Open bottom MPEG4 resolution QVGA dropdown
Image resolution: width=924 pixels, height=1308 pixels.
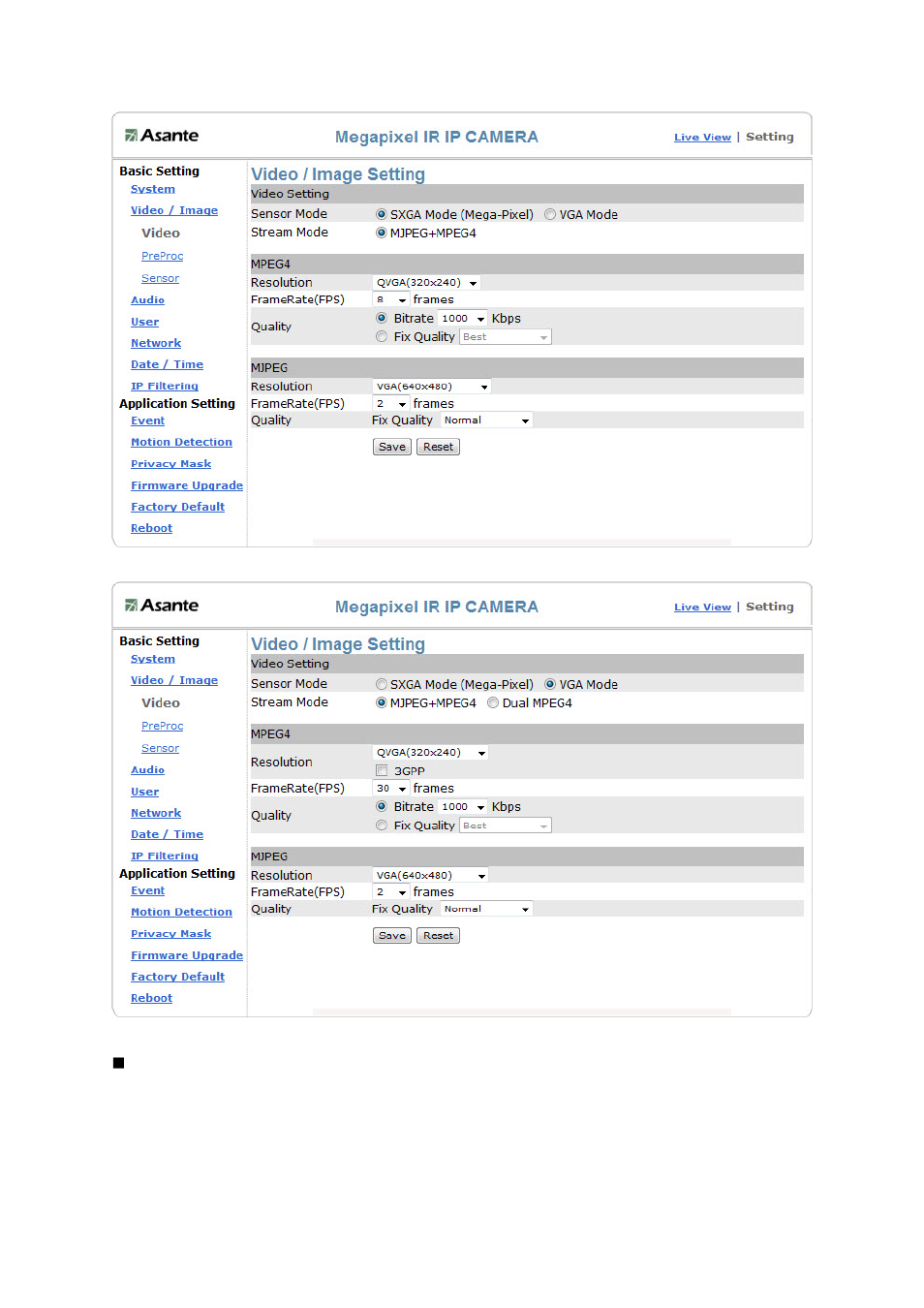(430, 752)
